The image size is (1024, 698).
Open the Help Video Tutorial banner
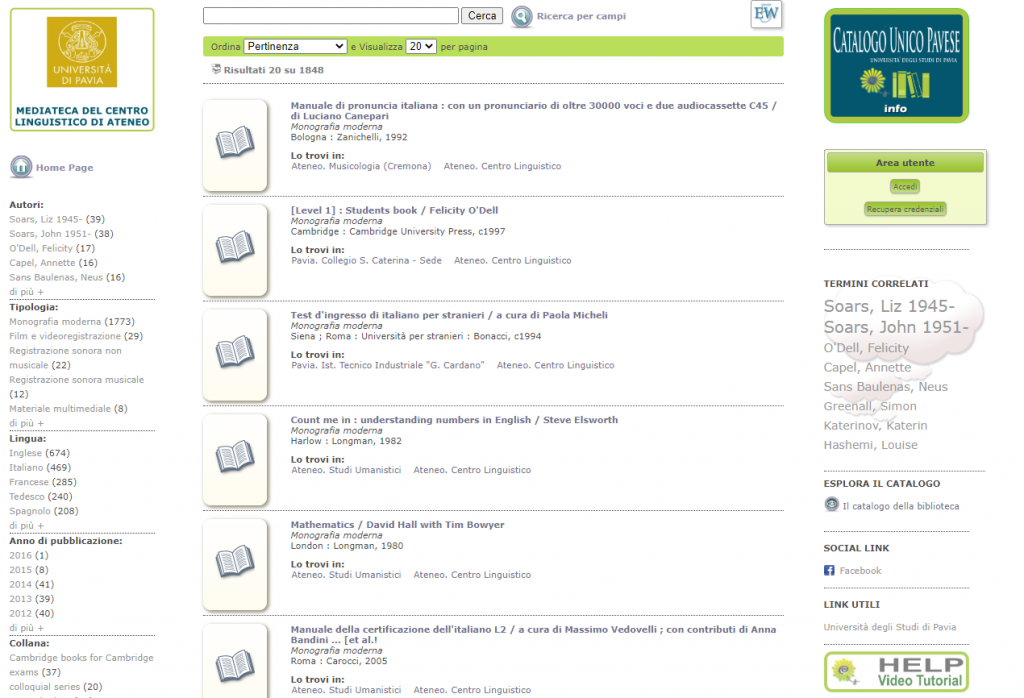point(896,673)
